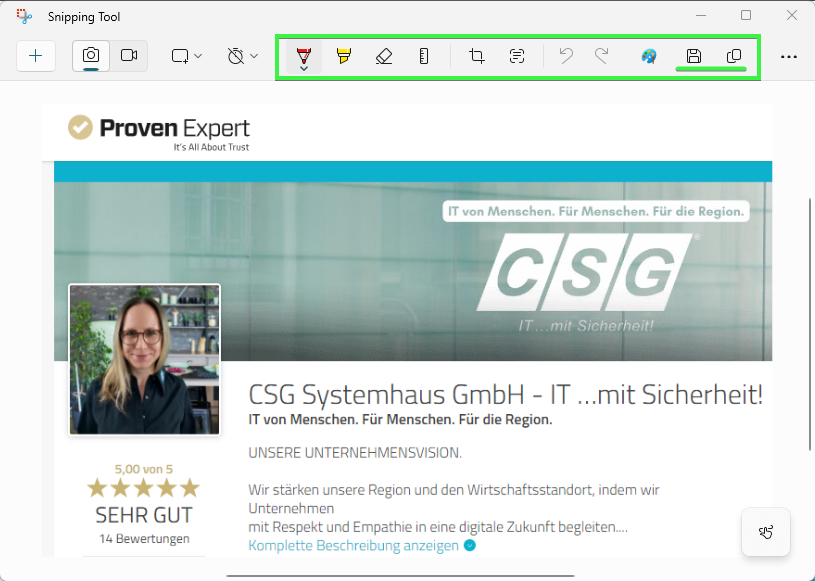Click the vertical scrollbar on right edge
This screenshot has height=581, width=815.
pos(810,325)
